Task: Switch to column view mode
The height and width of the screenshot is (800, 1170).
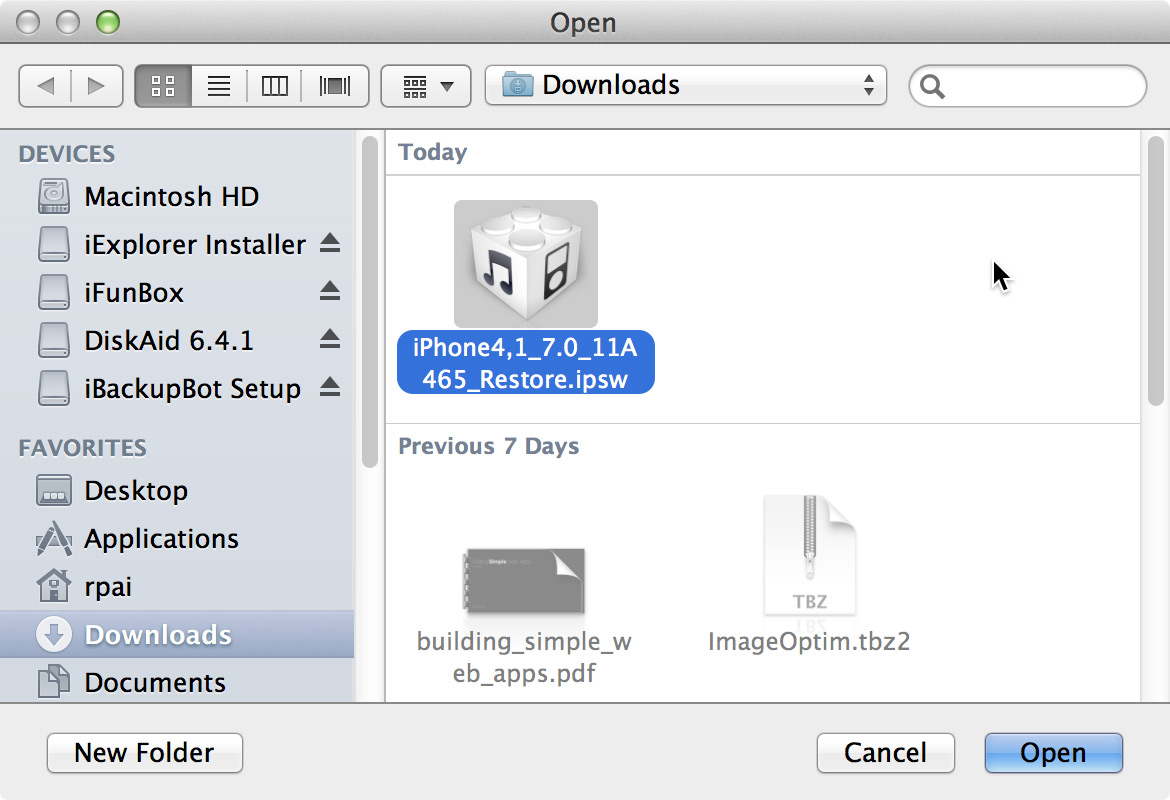Action: (x=275, y=86)
